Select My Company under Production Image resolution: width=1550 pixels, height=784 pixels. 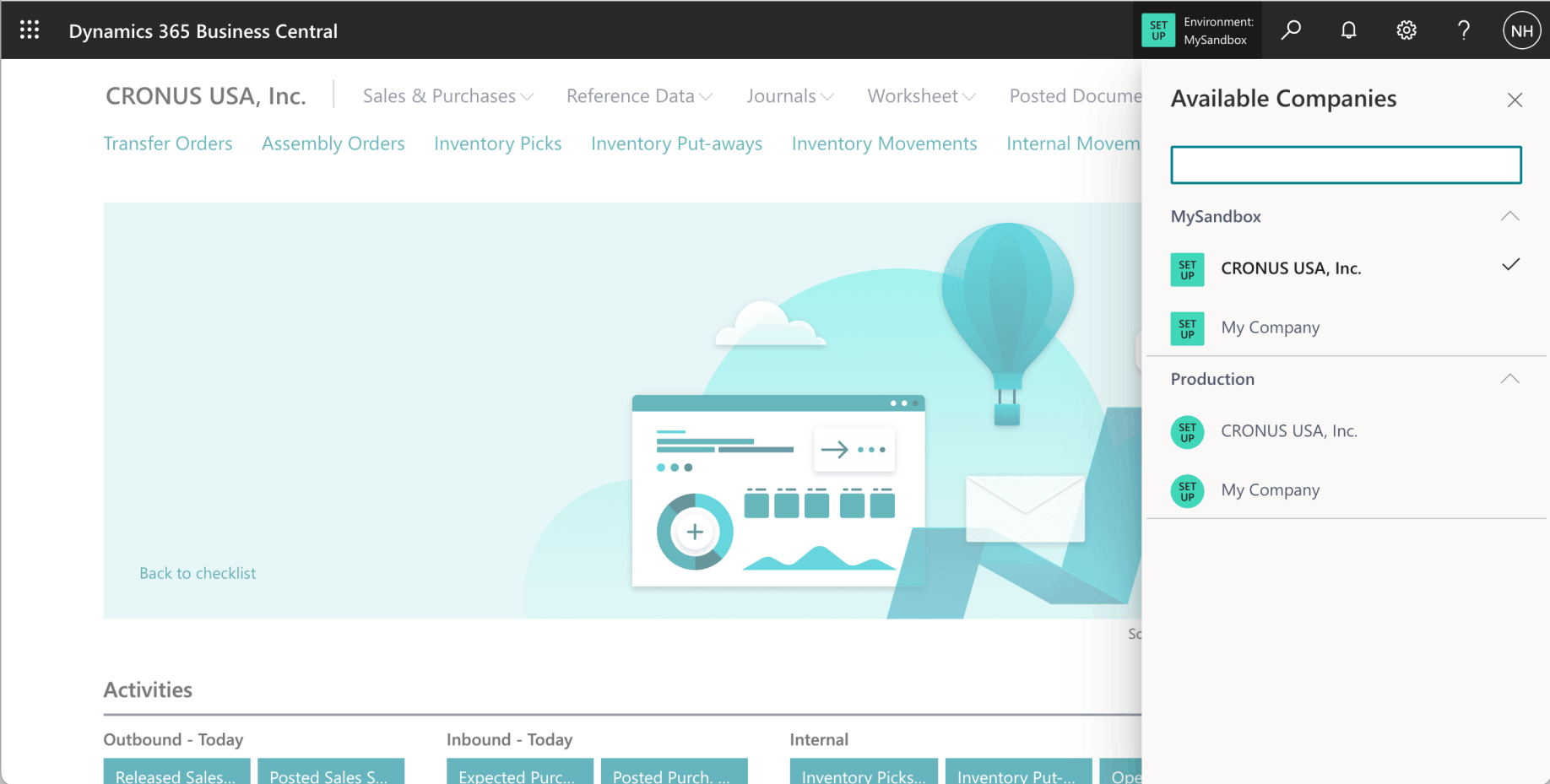[1346, 490]
